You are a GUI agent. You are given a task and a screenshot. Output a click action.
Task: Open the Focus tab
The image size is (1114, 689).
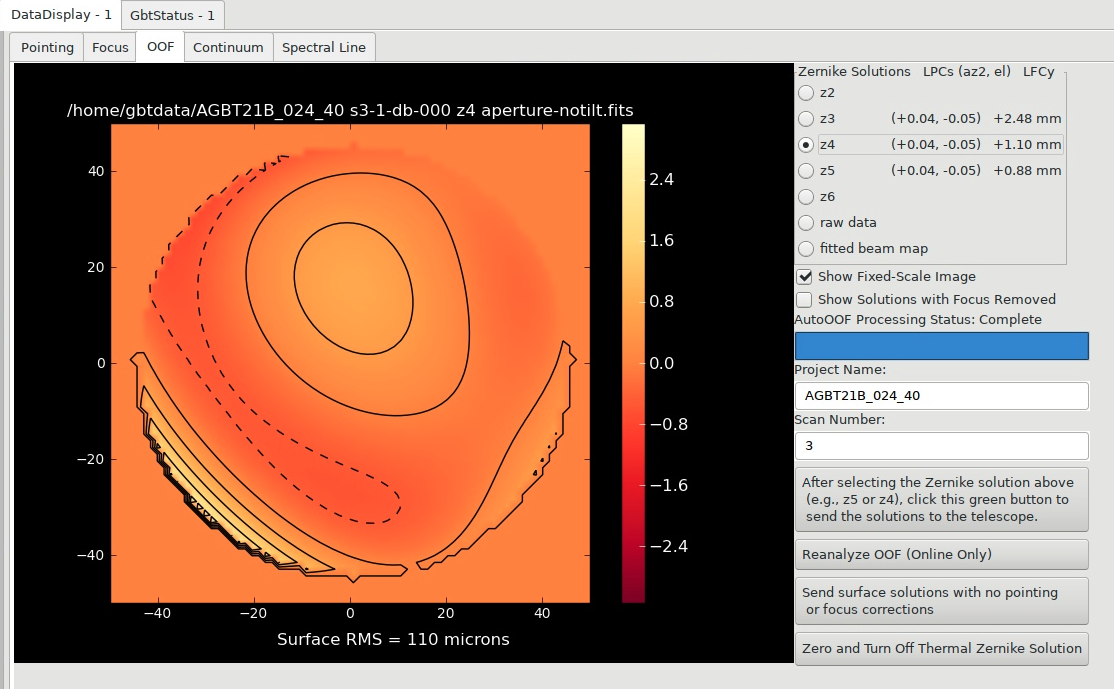pyautogui.click(x=110, y=48)
